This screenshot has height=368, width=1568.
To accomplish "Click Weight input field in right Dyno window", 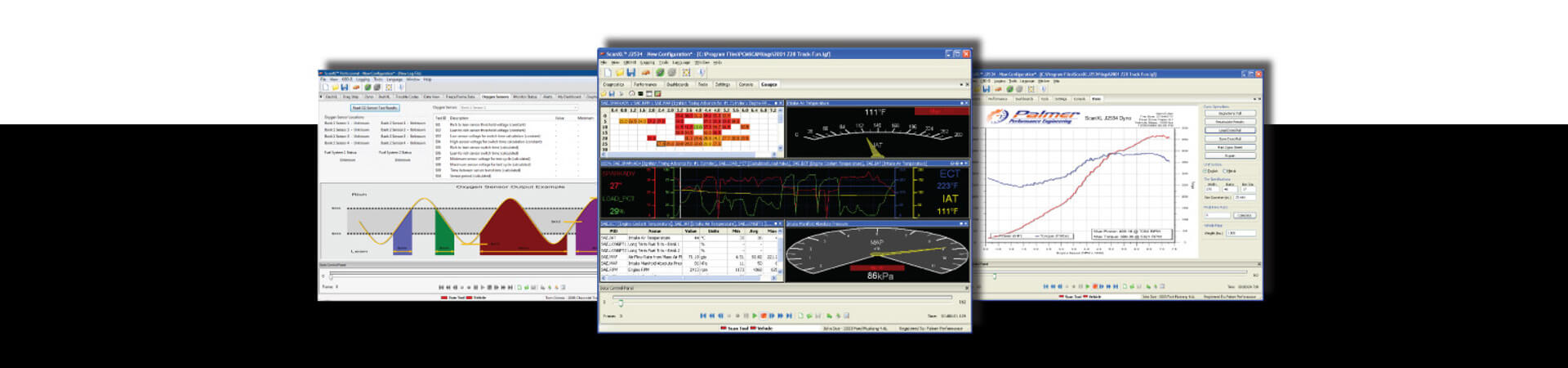I will coord(1241,233).
